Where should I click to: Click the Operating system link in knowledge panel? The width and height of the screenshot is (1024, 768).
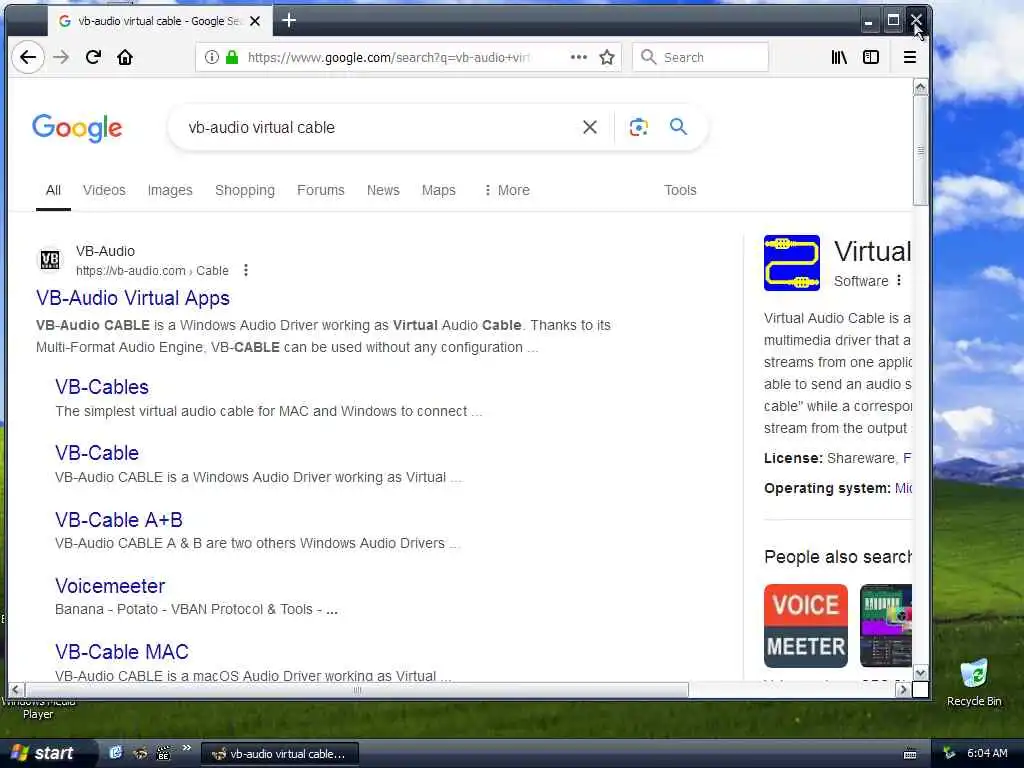click(x=903, y=488)
